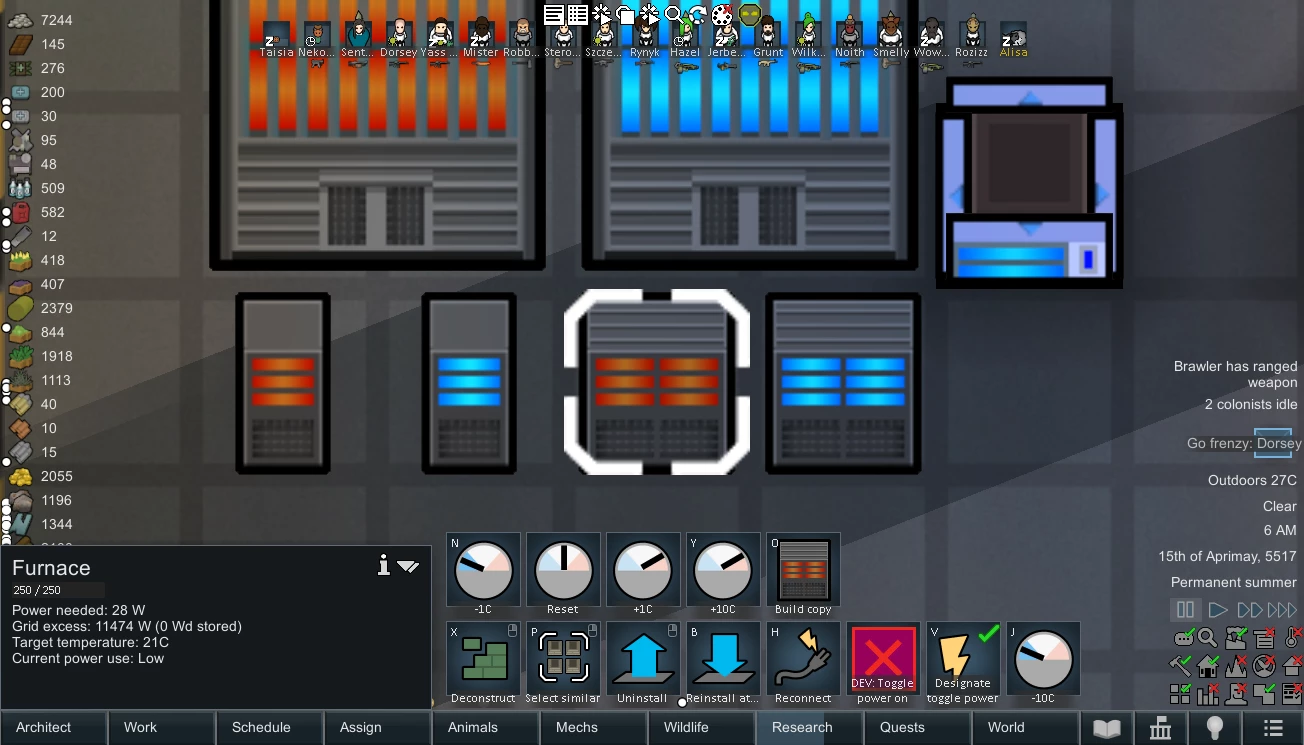The height and width of the screenshot is (745, 1304).
Task: Click the Reset temperature gauge
Action: (563, 569)
